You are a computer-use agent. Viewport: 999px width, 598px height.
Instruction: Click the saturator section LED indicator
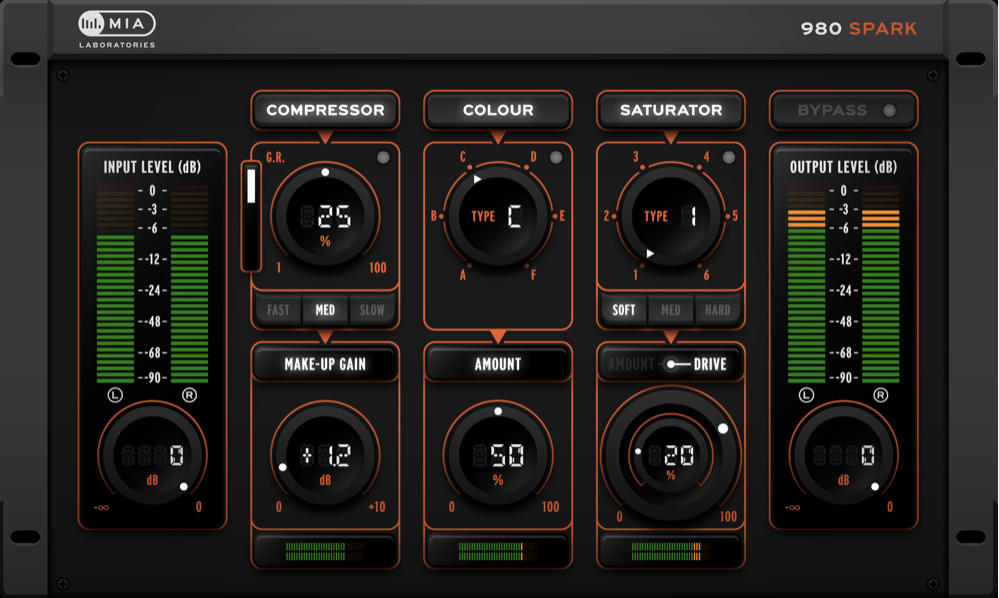(729, 158)
